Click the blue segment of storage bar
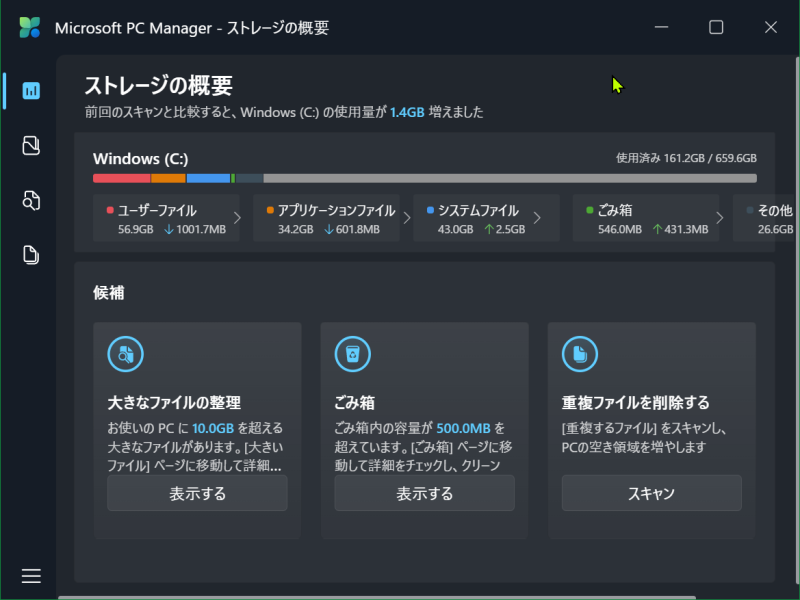 (208, 178)
